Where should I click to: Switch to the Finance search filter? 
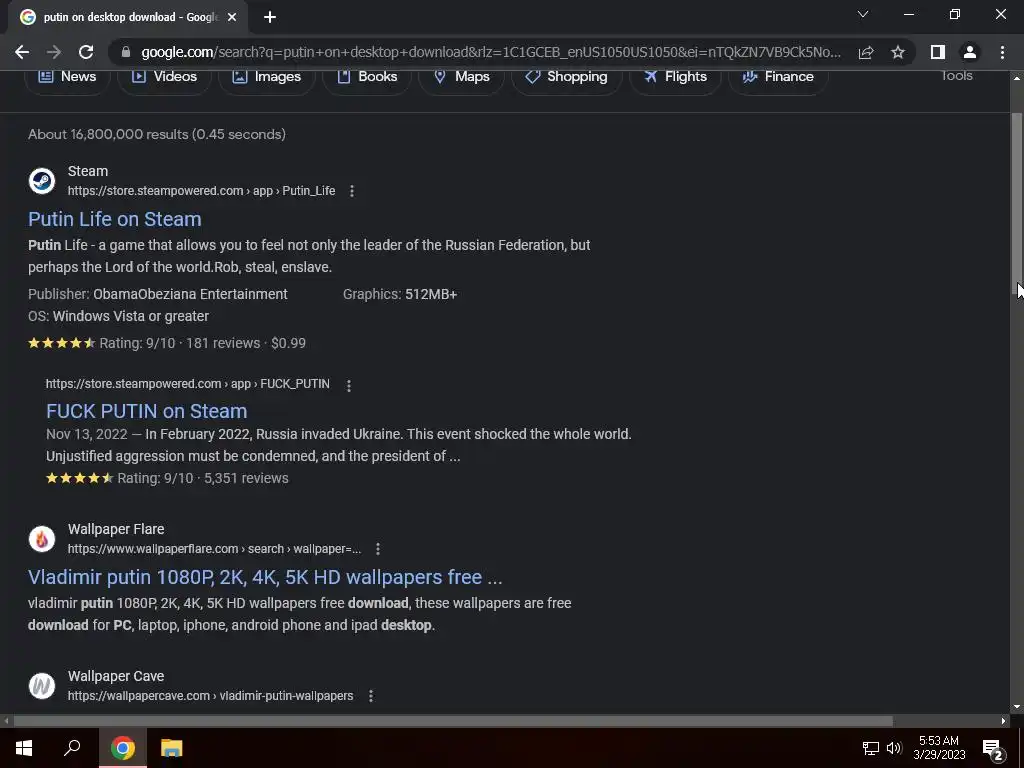tap(778, 77)
